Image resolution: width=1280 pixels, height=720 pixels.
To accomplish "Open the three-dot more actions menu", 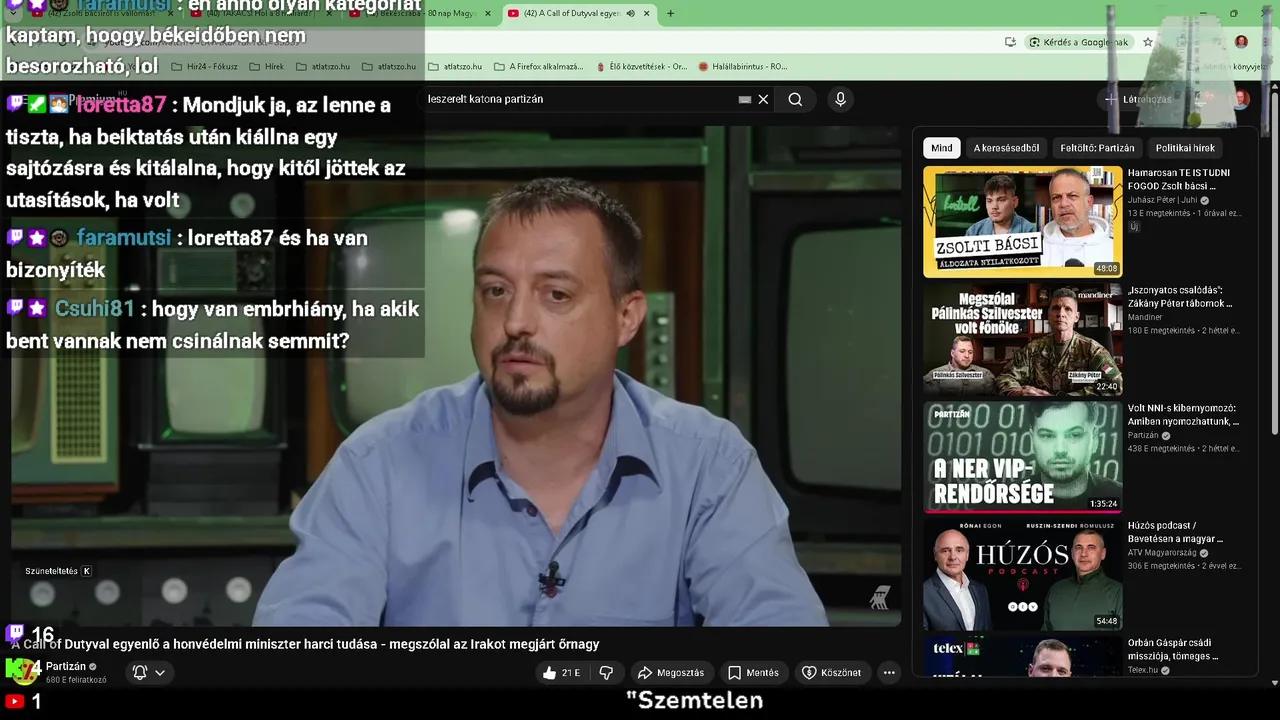I will pos(889,673).
